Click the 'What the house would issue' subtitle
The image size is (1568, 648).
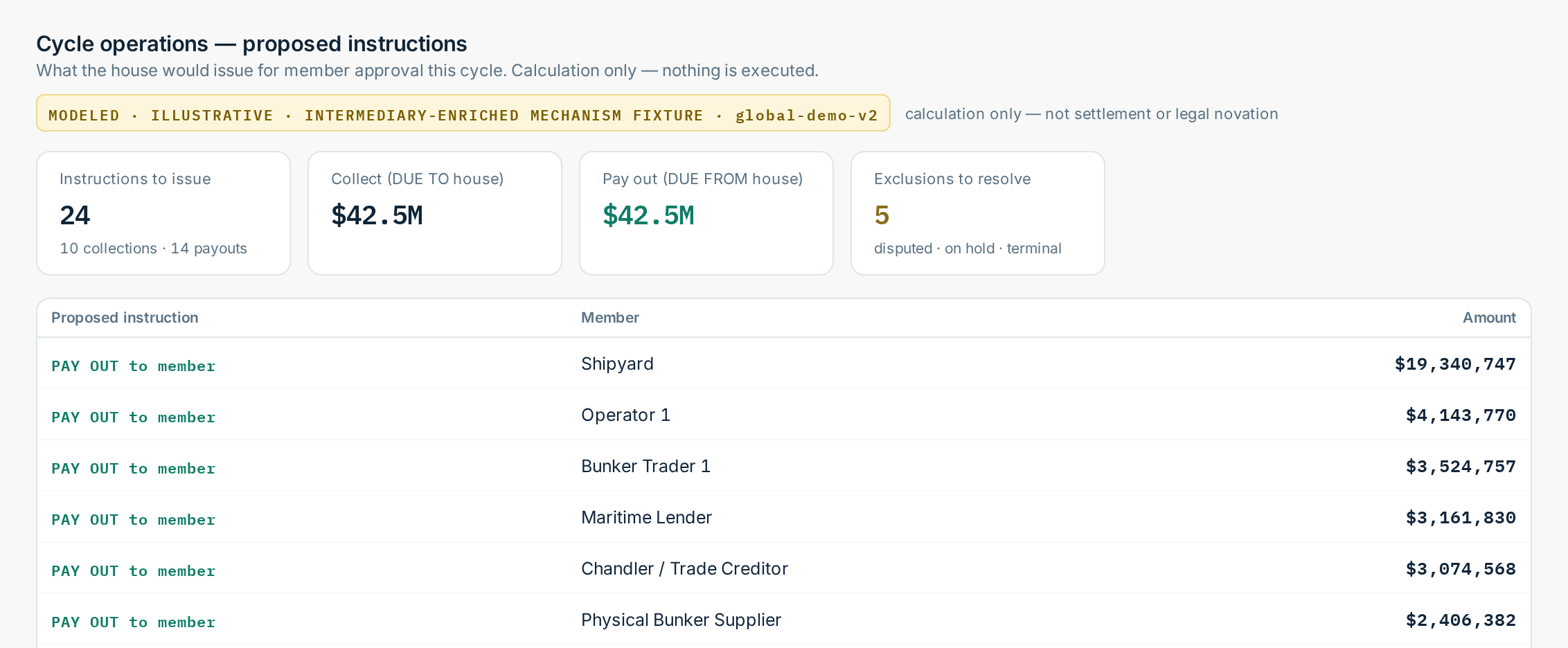(427, 71)
